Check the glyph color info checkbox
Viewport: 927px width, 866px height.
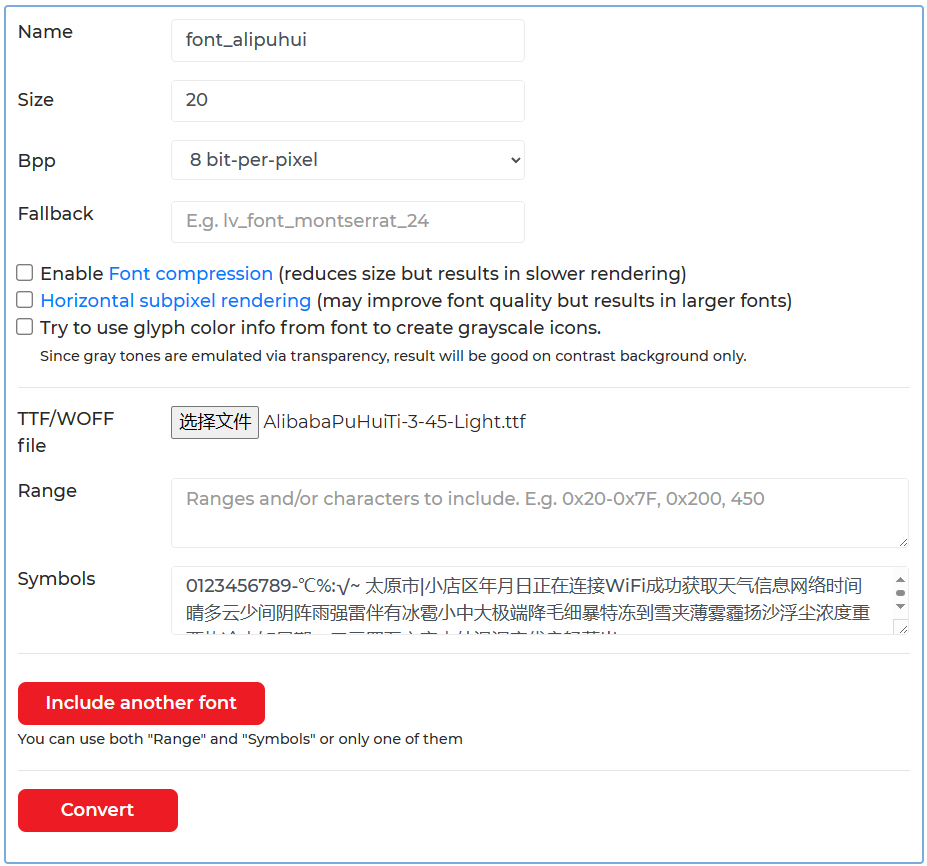tap(25, 327)
